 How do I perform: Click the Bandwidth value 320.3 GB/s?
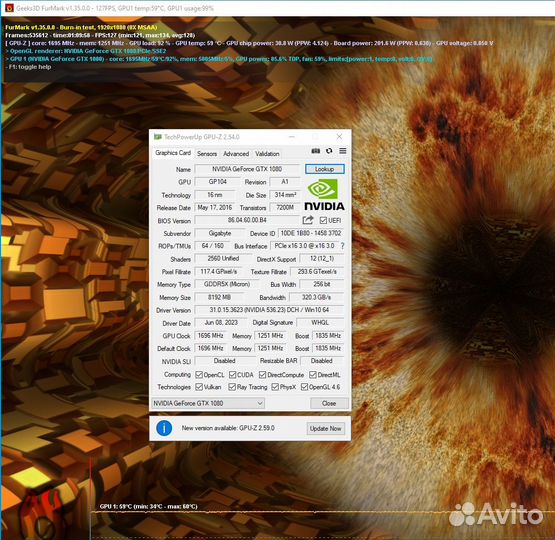point(317,297)
